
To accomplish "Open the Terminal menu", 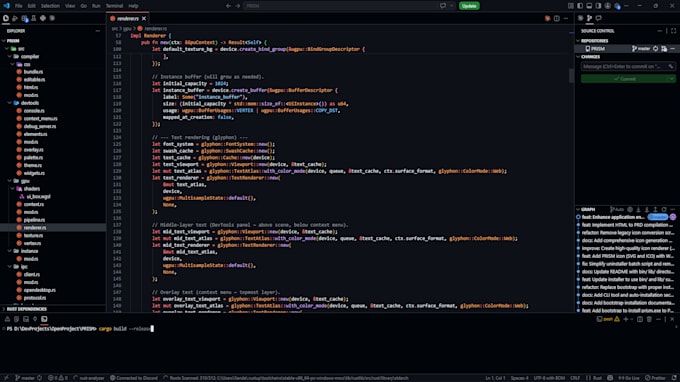I will pyautogui.click(x=114, y=6).
